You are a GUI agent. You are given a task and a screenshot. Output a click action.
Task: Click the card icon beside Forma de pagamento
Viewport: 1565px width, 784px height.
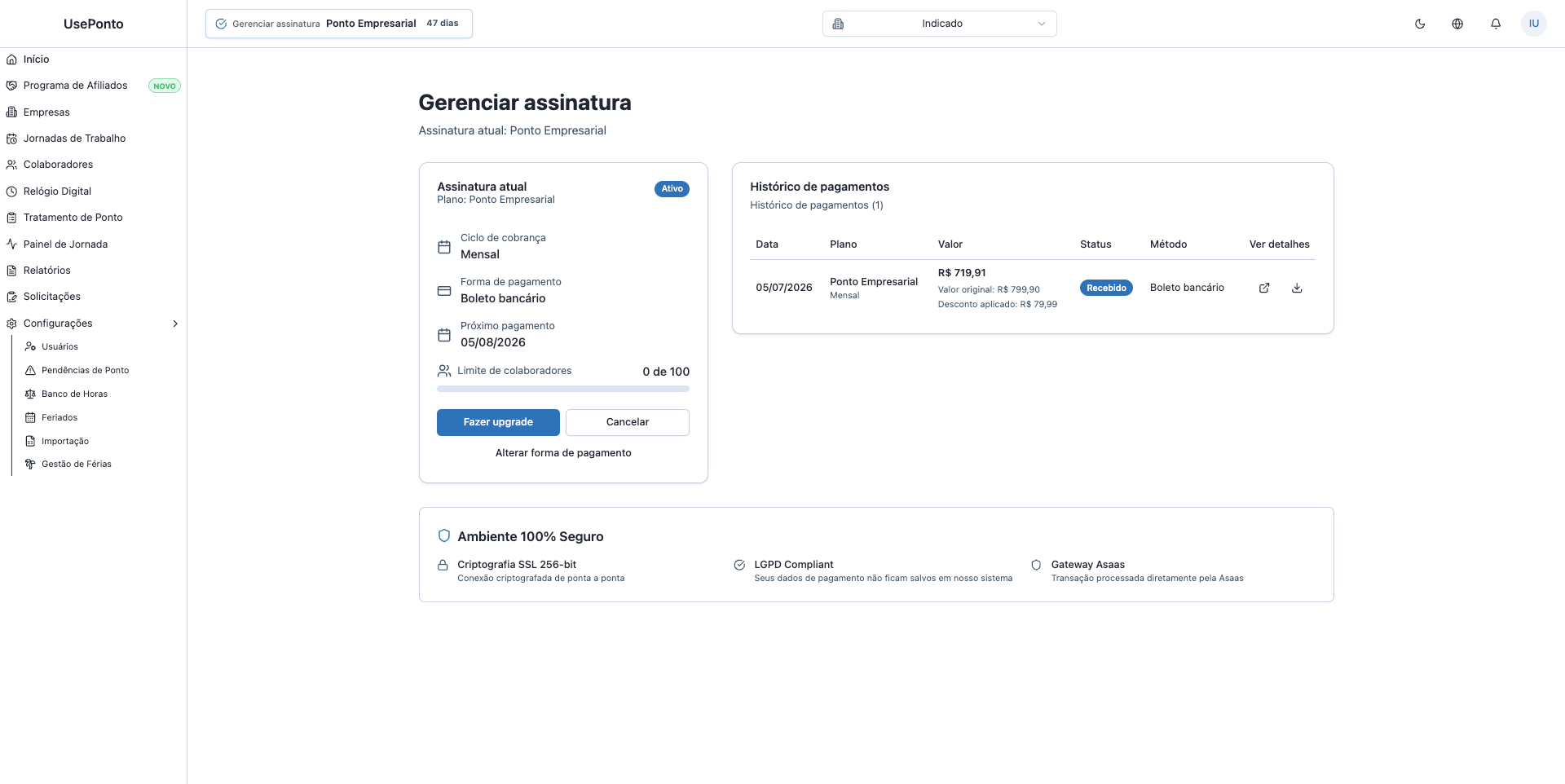pos(444,291)
